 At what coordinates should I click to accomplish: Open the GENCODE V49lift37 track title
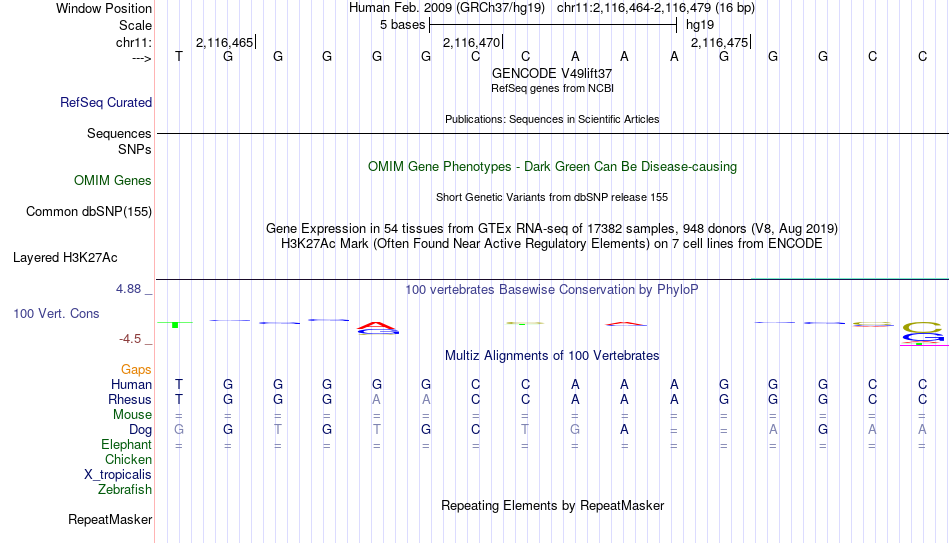coord(552,73)
